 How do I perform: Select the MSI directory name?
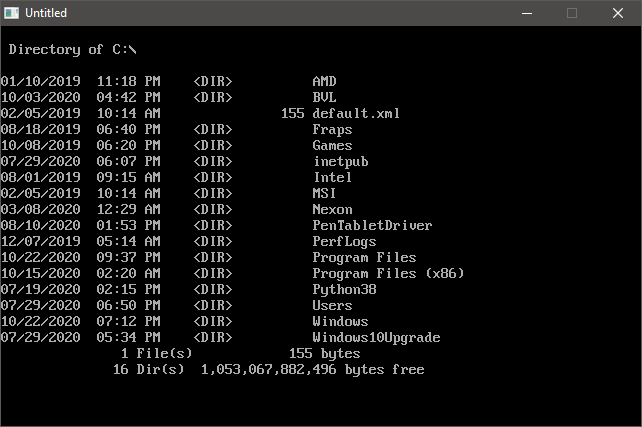(x=324, y=193)
